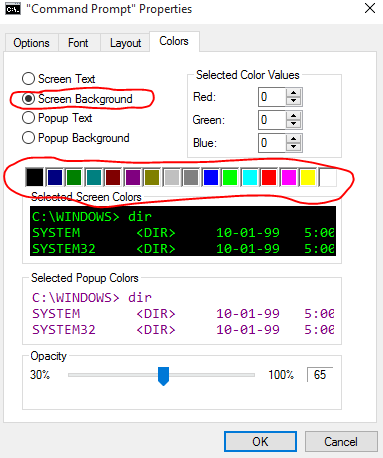The width and height of the screenshot is (383, 458).
Task: Pick the purple color swatch
Action: click(132, 177)
